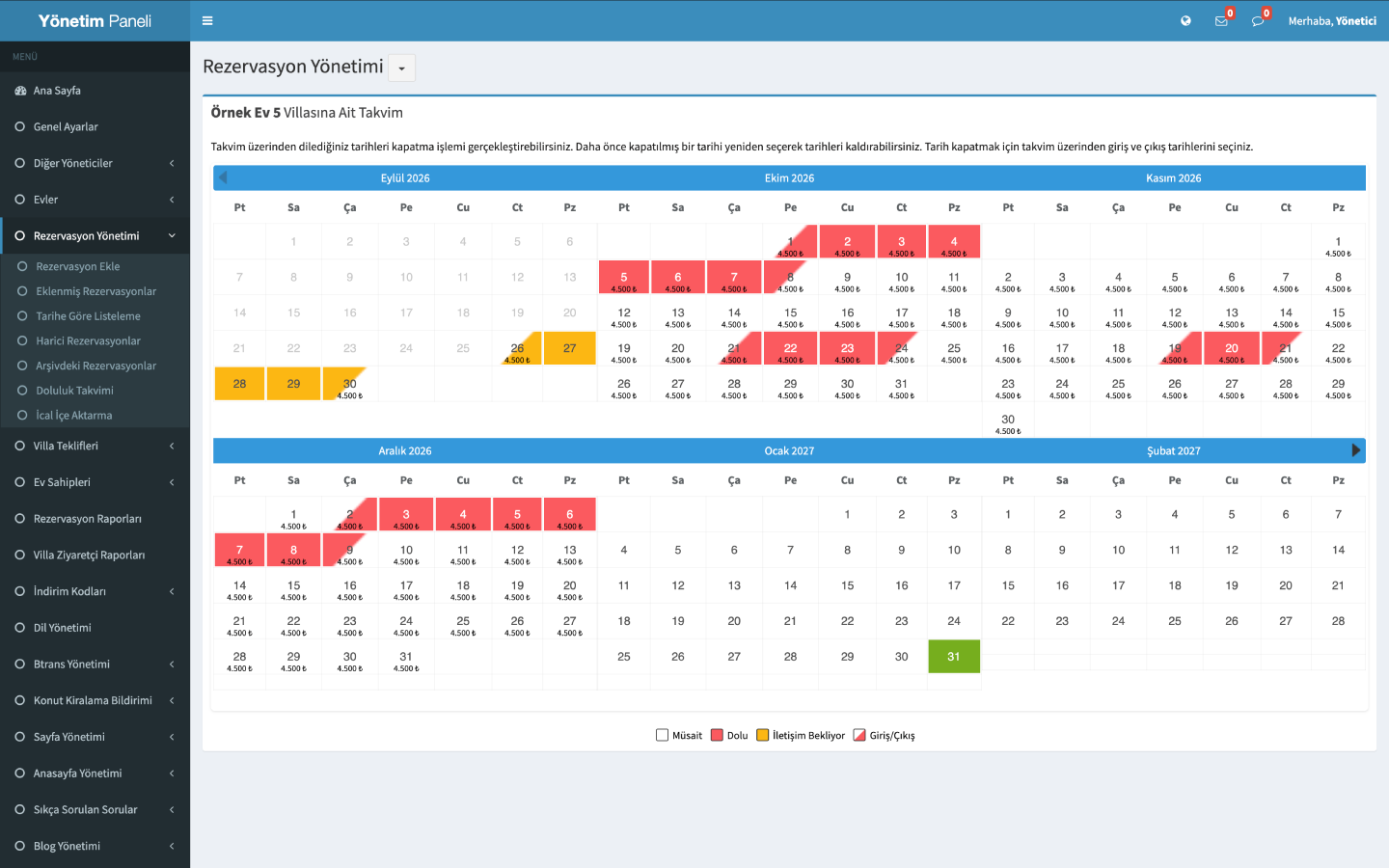Click the Yönetim Paneli logo
The width and height of the screenshot is (1389, 868).
pos(95,20)
